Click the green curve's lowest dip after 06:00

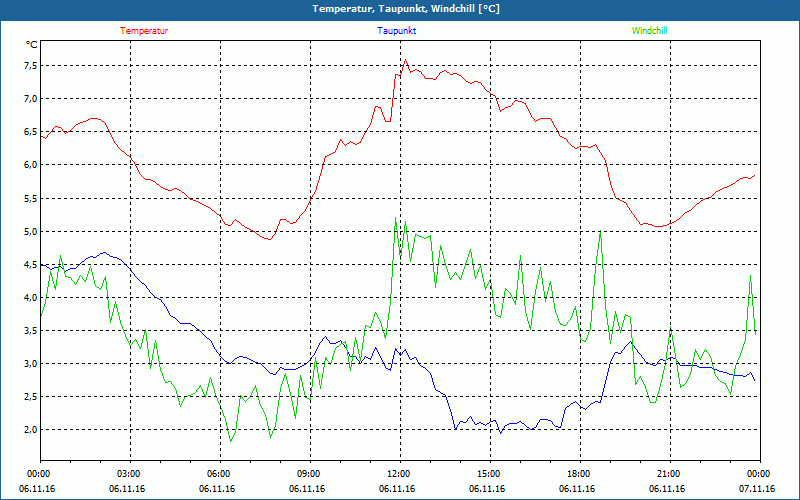click(231, 440)
